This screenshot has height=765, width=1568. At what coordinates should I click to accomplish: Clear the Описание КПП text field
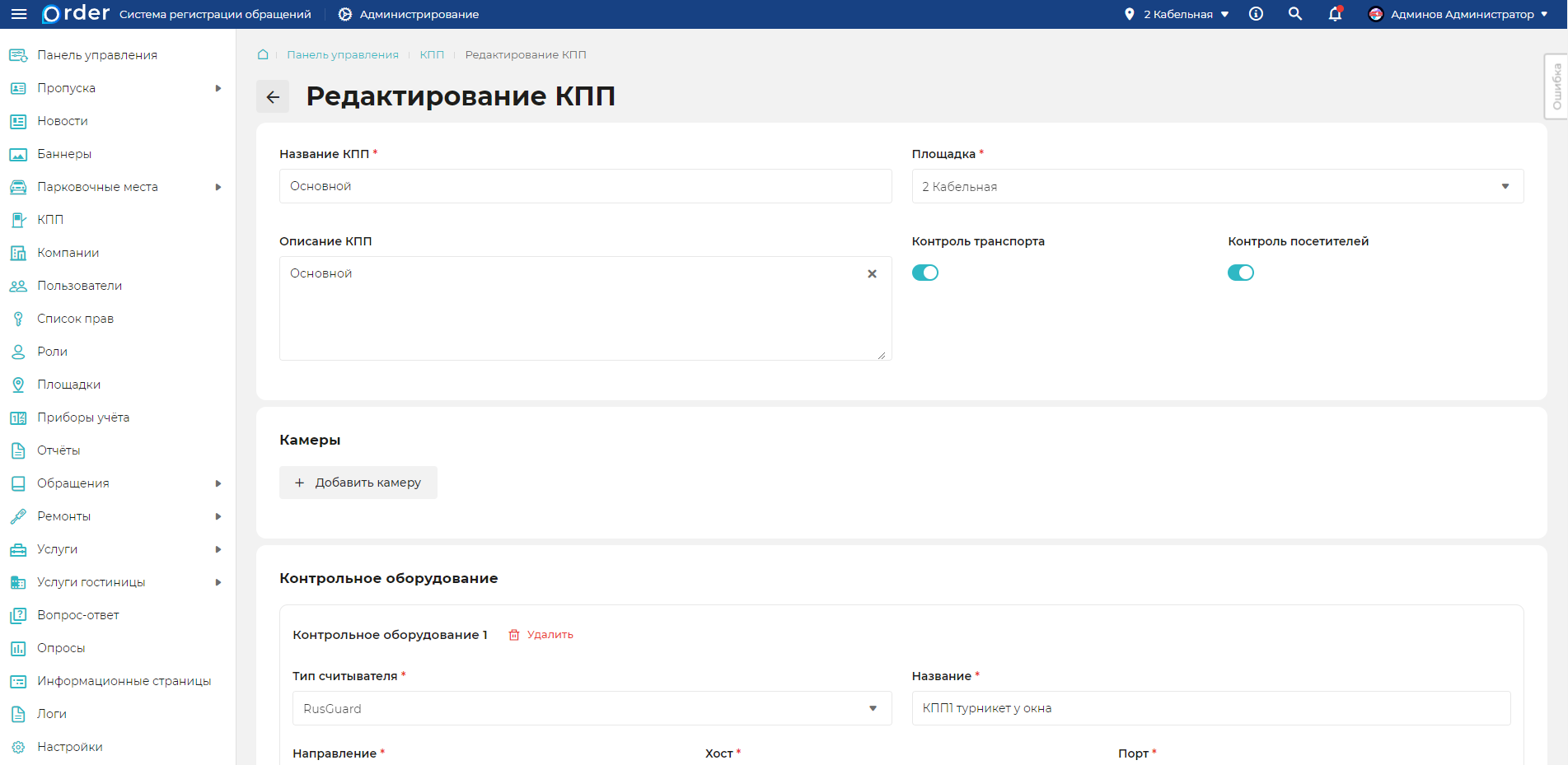tap(872, 274)
